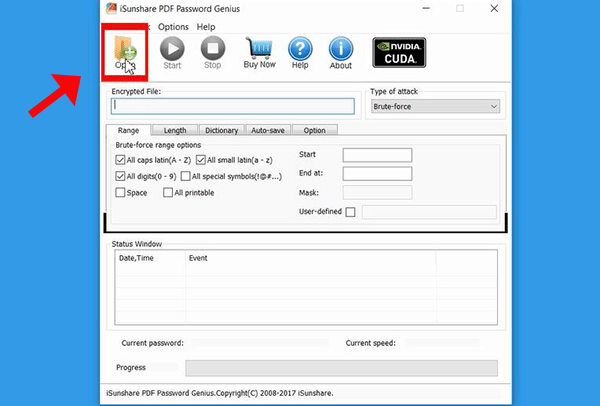Show the About info icon
Viewport: 600px width, 406px height.
point(341,53)
